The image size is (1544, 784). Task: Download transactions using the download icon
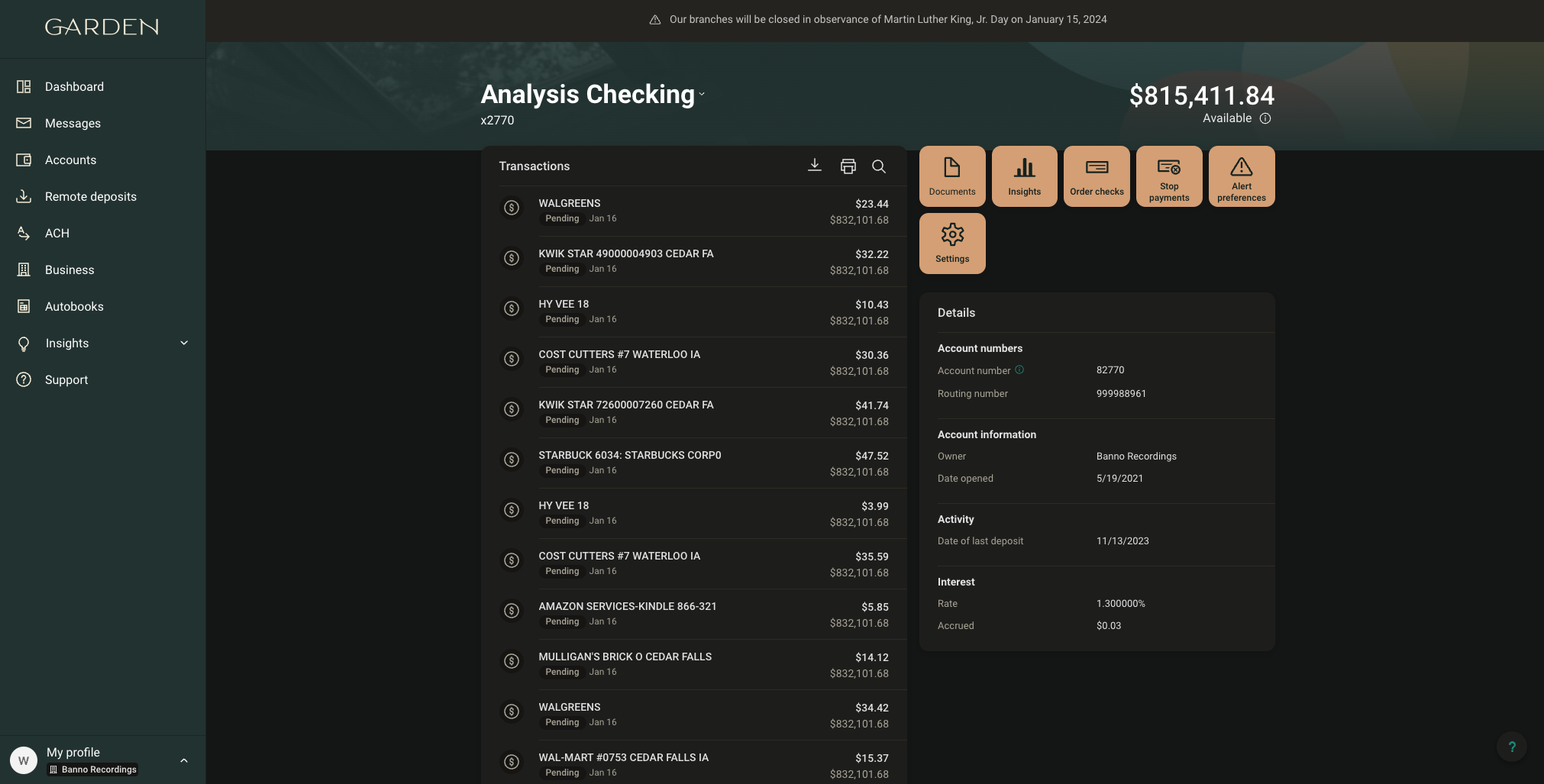pyautogui.click(x=815, y=166)
